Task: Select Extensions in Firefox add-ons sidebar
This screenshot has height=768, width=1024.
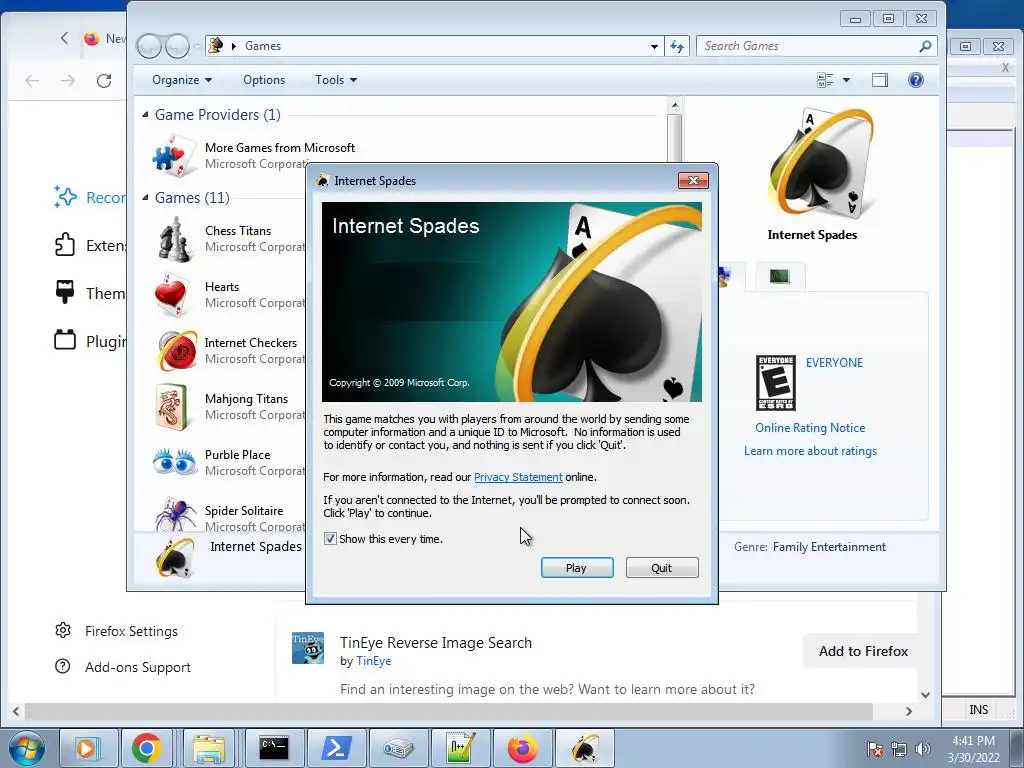Action: 90,246
